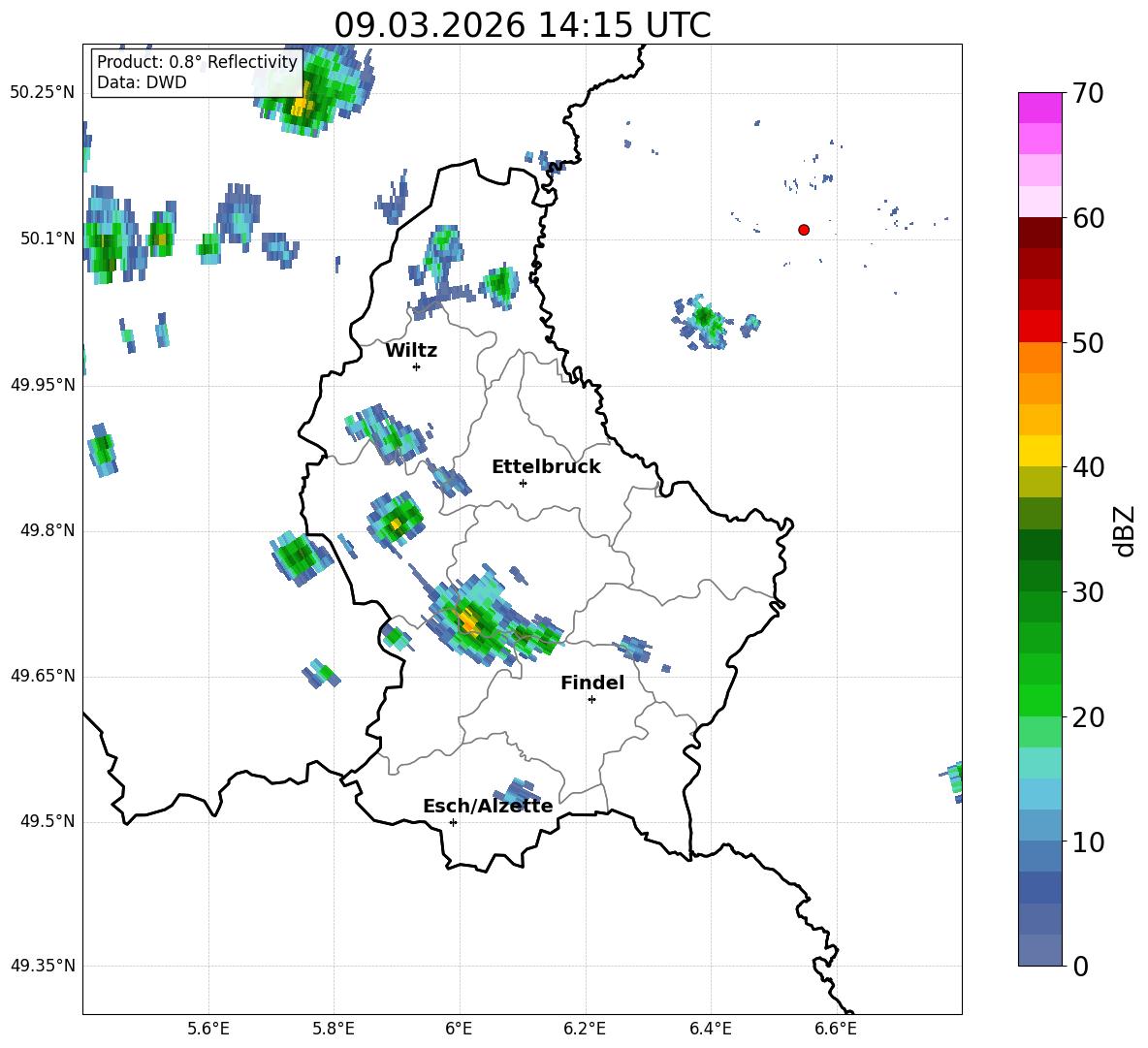The height and width of the screenshot is (1048, 1148).
Task: Click the magenta swatch at top of colorbar
Action: pyautogui.click(x=1039, y=108)
